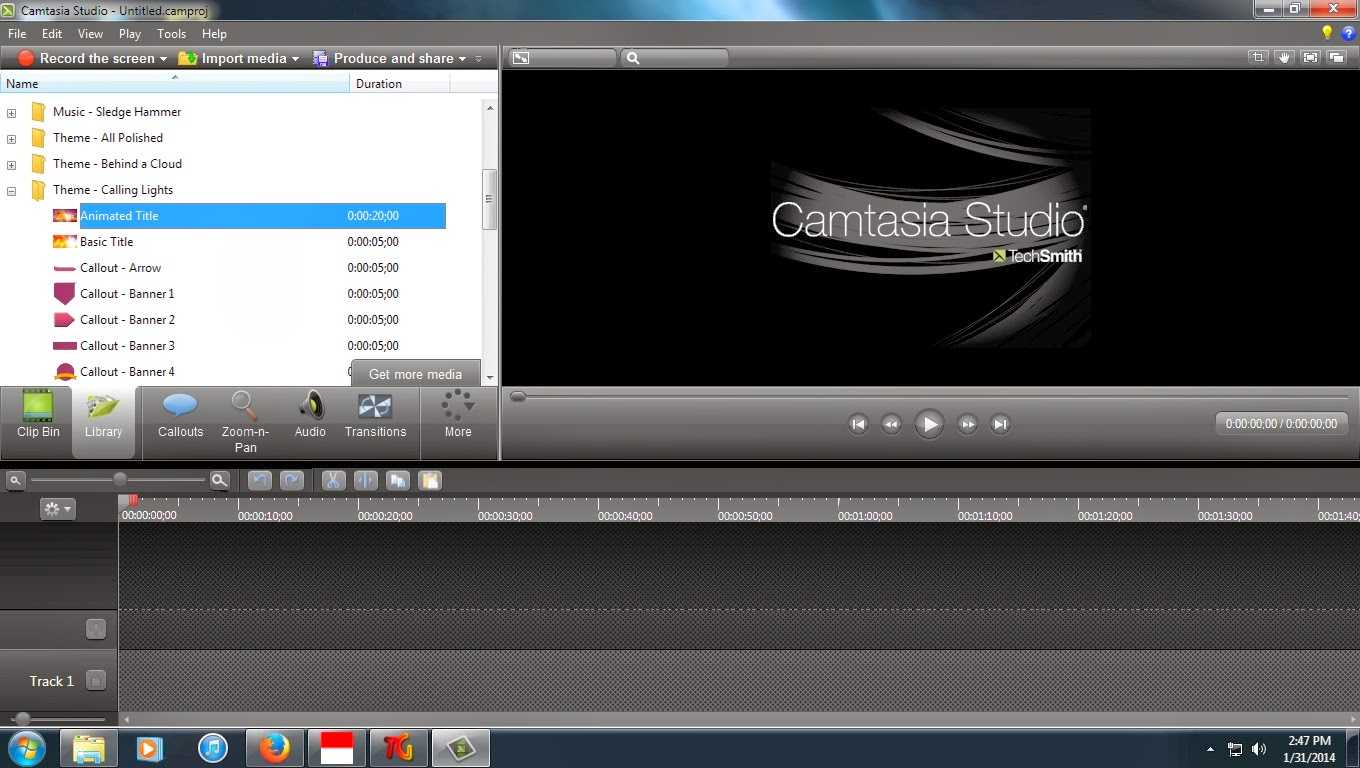The width and height of the screenshot is (1360, 768).
Task: Play the preview video
Action: 929,424
